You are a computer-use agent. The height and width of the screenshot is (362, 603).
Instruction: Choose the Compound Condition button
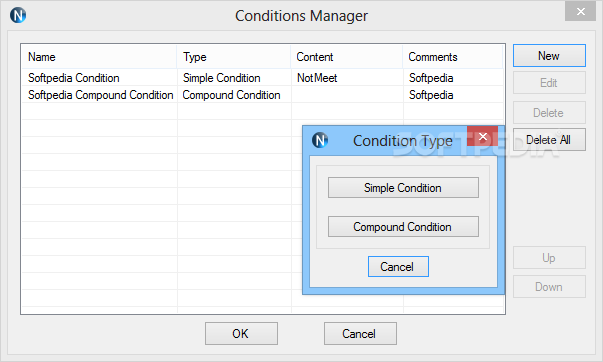(403, 227)
